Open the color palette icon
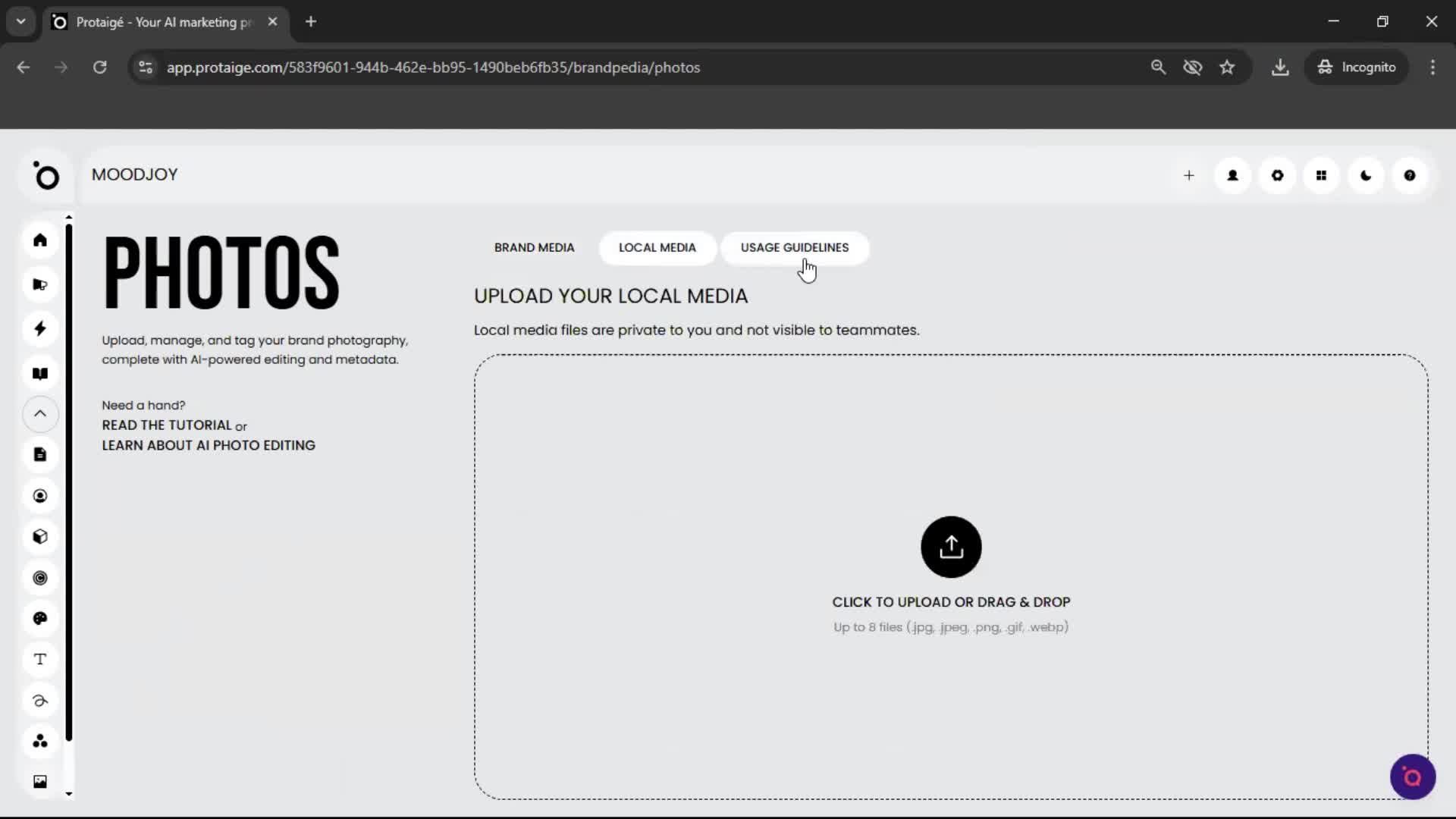Screen dimensions: 1456x819 click(x=40, y=619)
